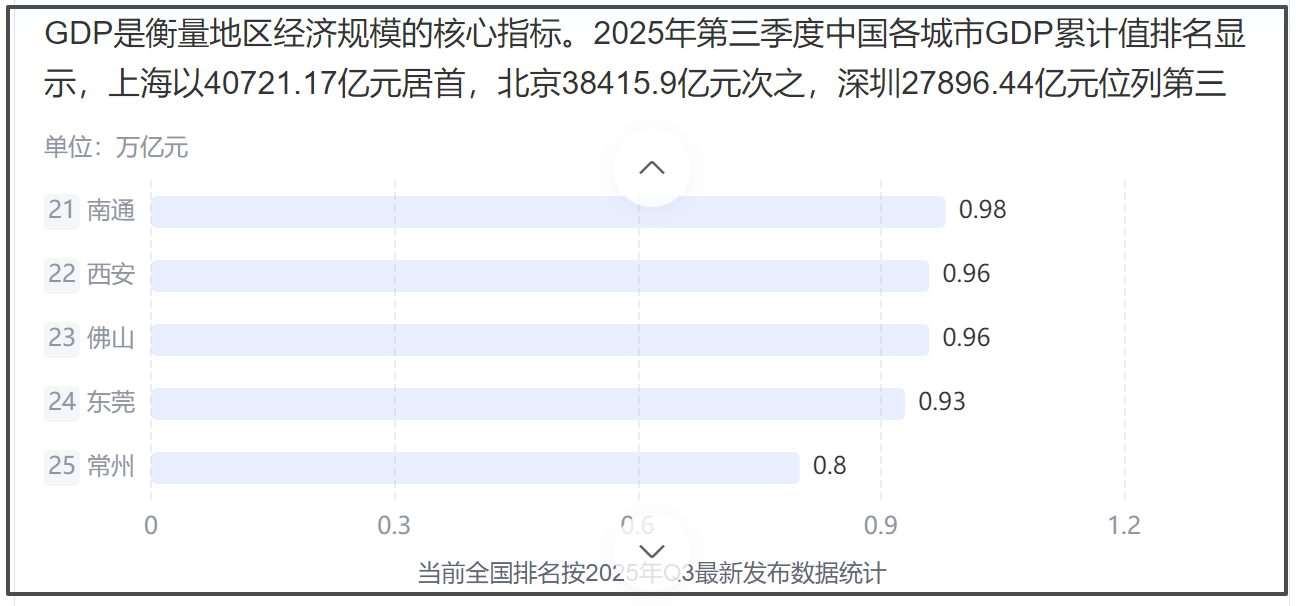The width and height of the screenshot is (1296, 606).
Task: Click the rank 23 badge beside 佛山
Action: [62, 338]
